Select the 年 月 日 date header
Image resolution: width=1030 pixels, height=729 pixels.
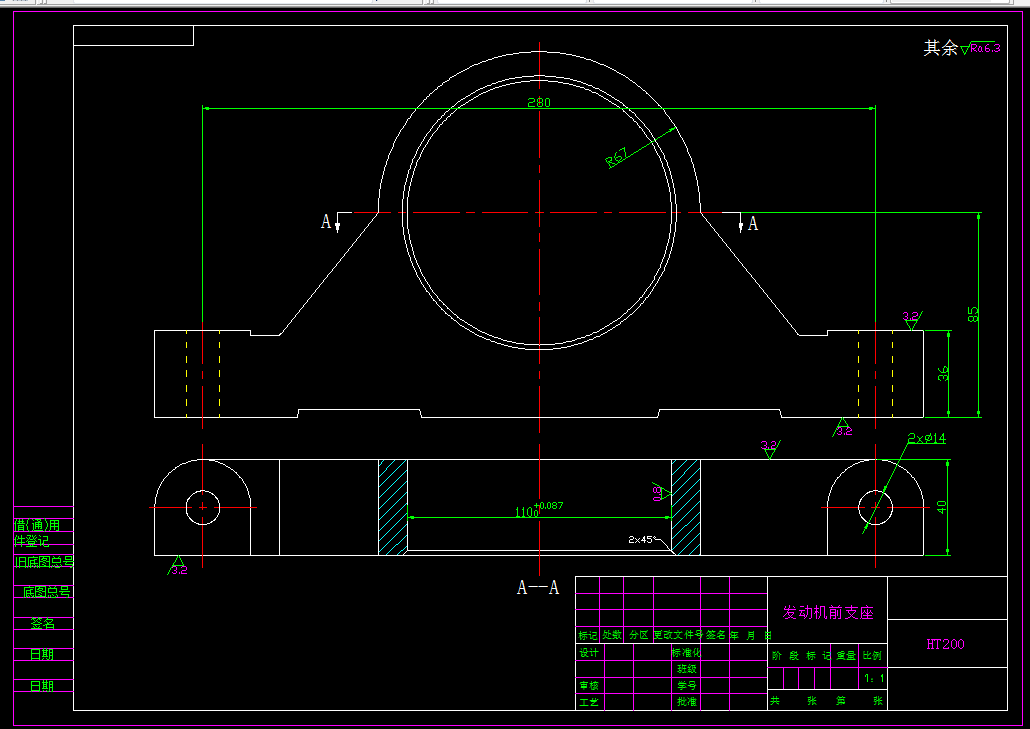click(x=750, y=635)
